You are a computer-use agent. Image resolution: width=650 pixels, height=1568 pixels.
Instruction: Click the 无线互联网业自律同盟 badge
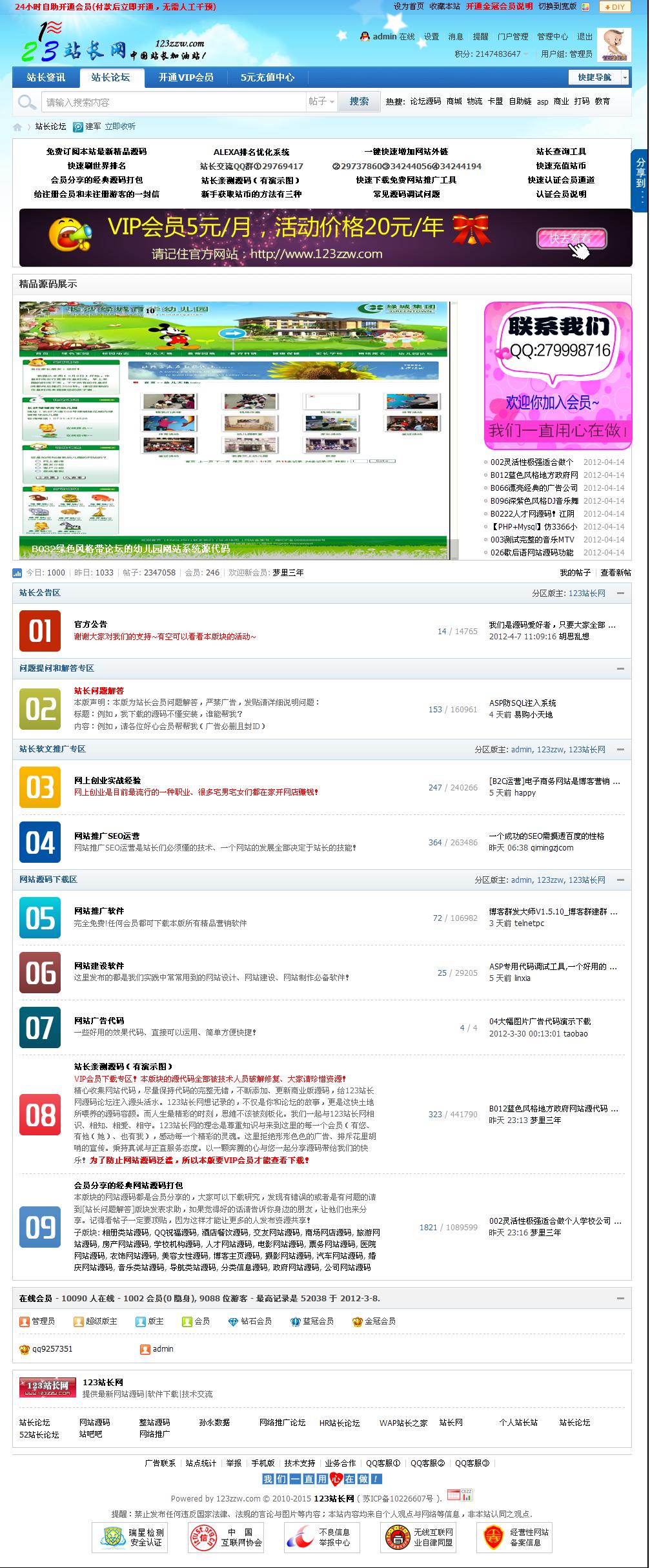(420, 1536)
